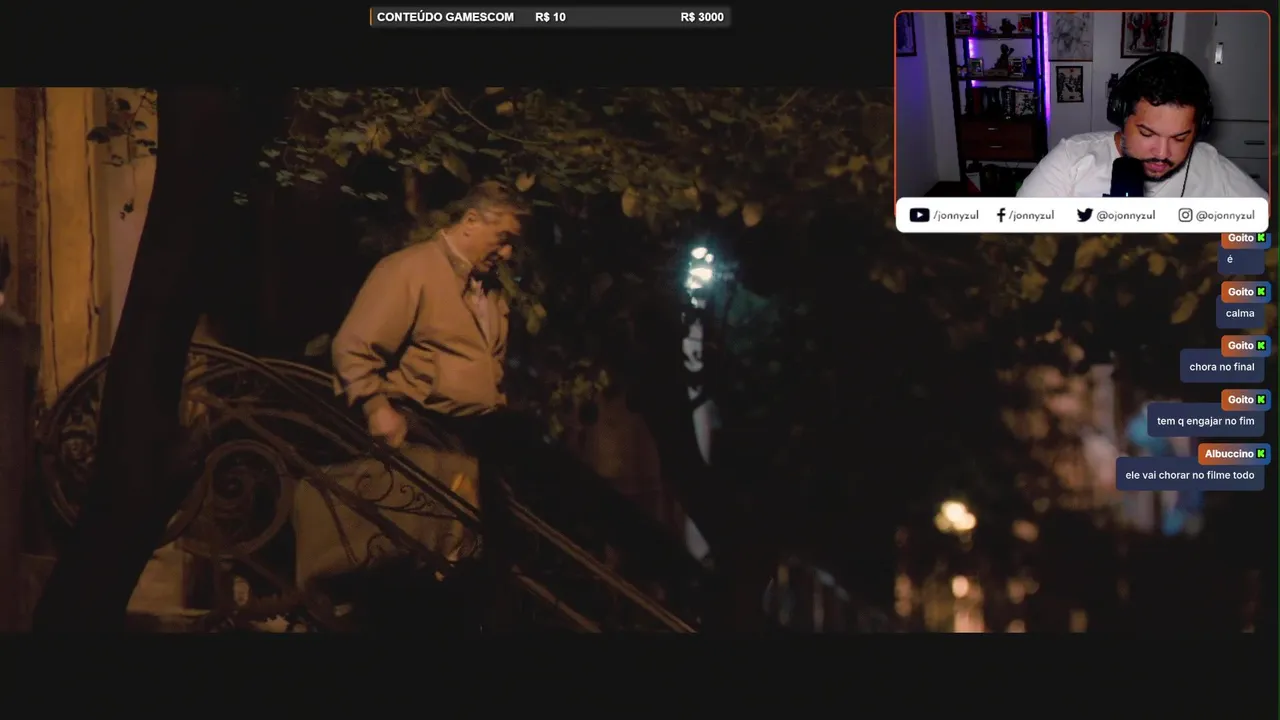Image resolution: width=1280 pixels, height=720 pixels.
Task: Click the chat message 'tem q engajar no fim'
Action: point(1206,421)
